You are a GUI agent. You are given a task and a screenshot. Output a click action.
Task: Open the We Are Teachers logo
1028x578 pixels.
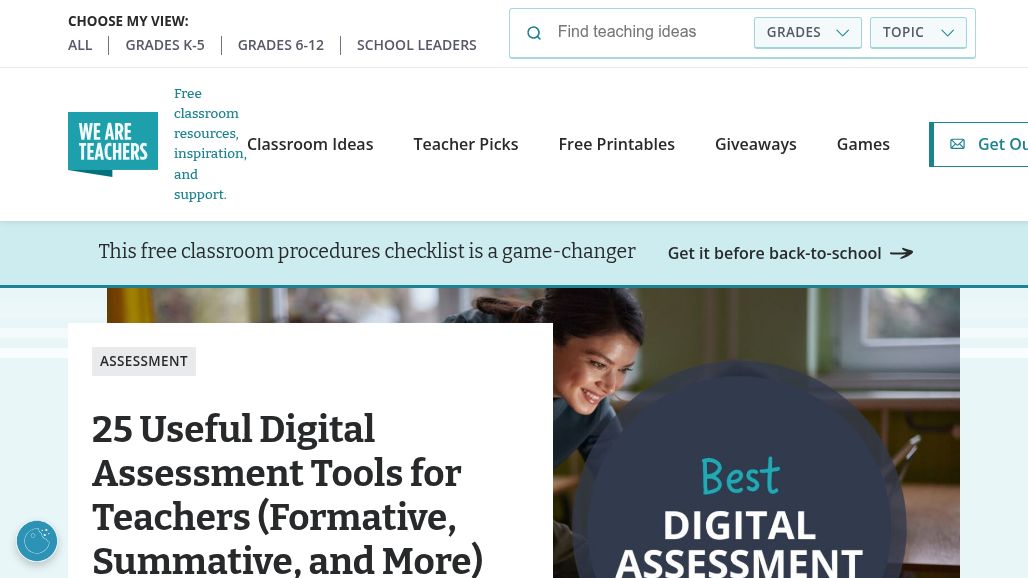tap(113, 144)
